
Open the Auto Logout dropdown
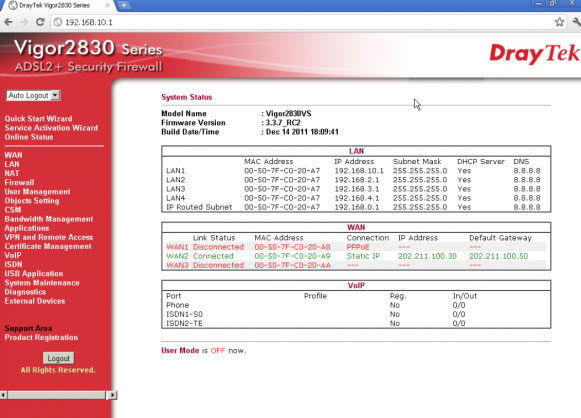click(x=33, y=96)
